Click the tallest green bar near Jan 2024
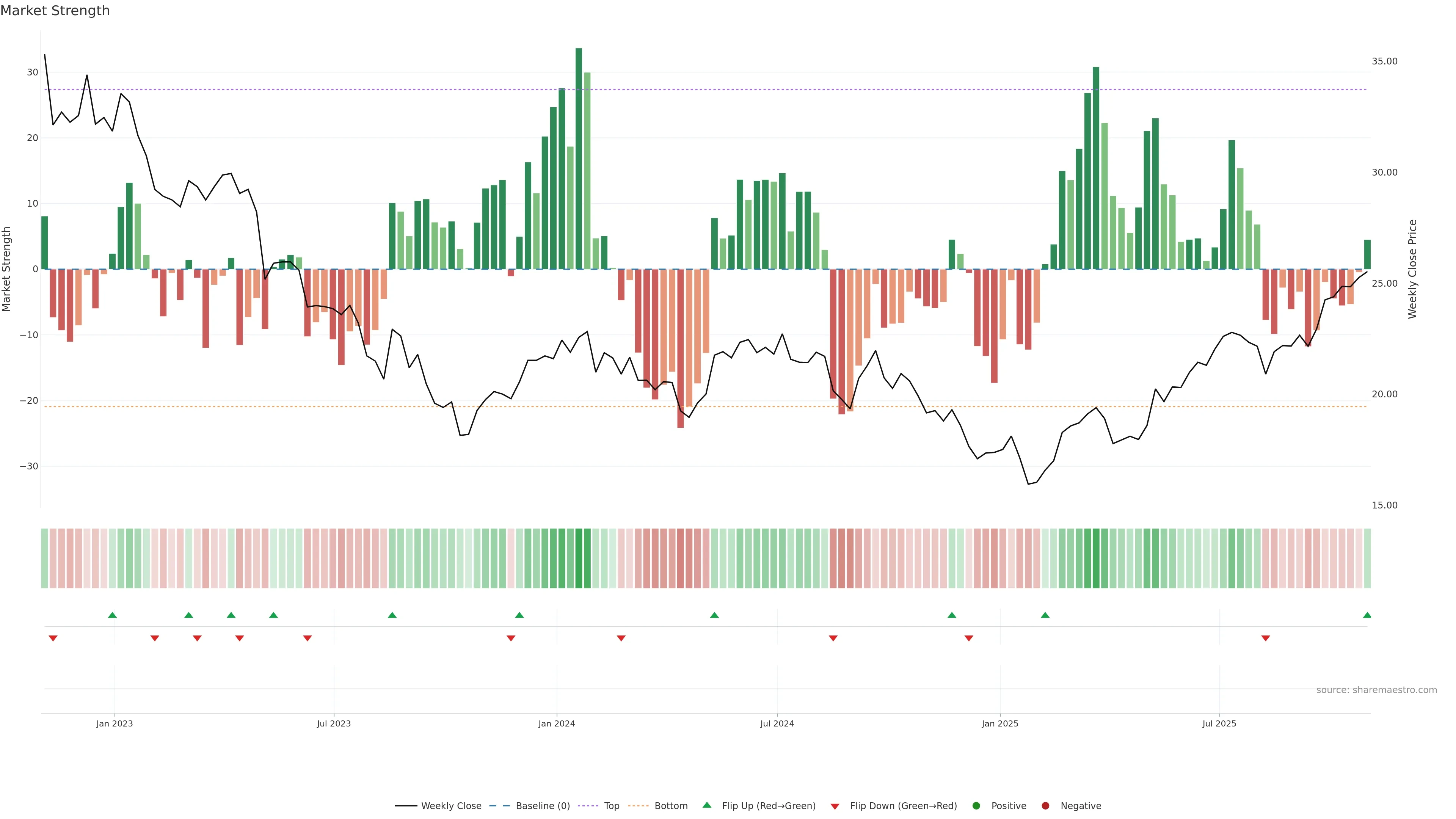The image size is (1456, 819). 579,158
